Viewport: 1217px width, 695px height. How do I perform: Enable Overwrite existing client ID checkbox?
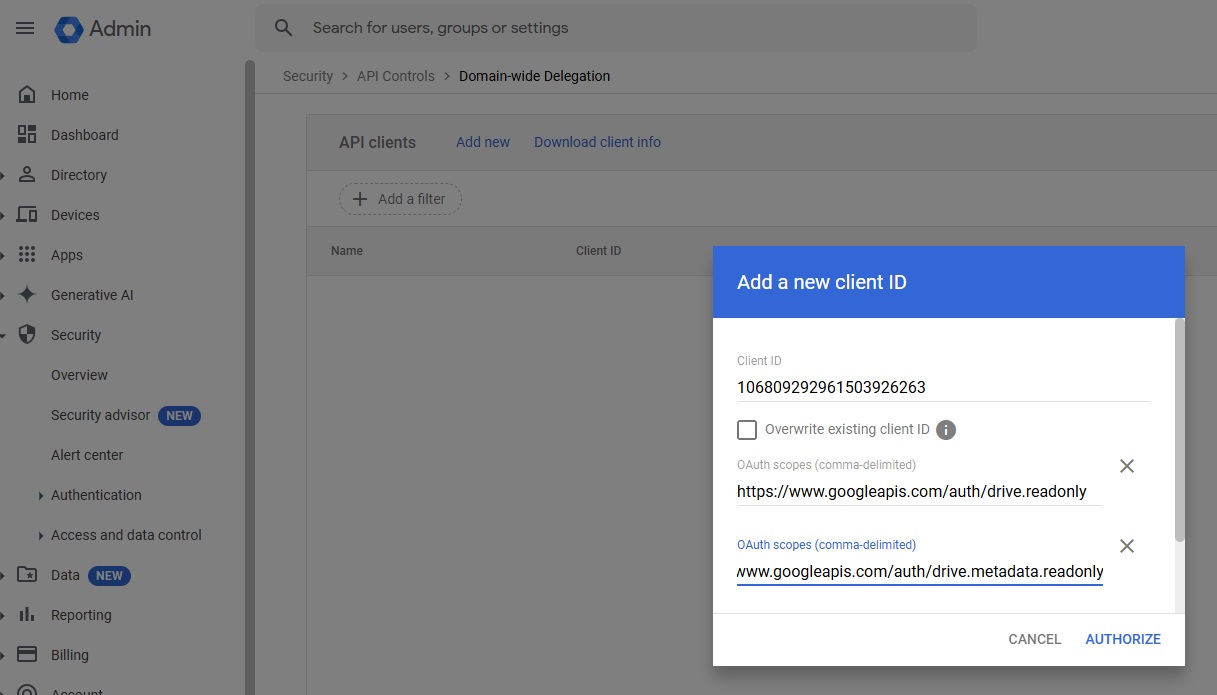click(747, 430)
